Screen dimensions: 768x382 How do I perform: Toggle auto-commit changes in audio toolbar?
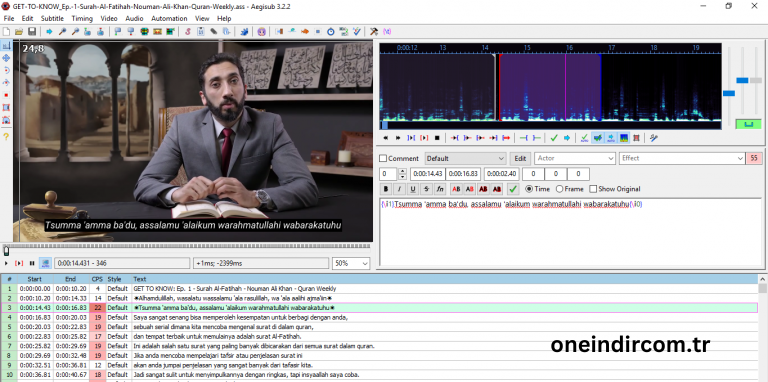[x=584, y=138]
